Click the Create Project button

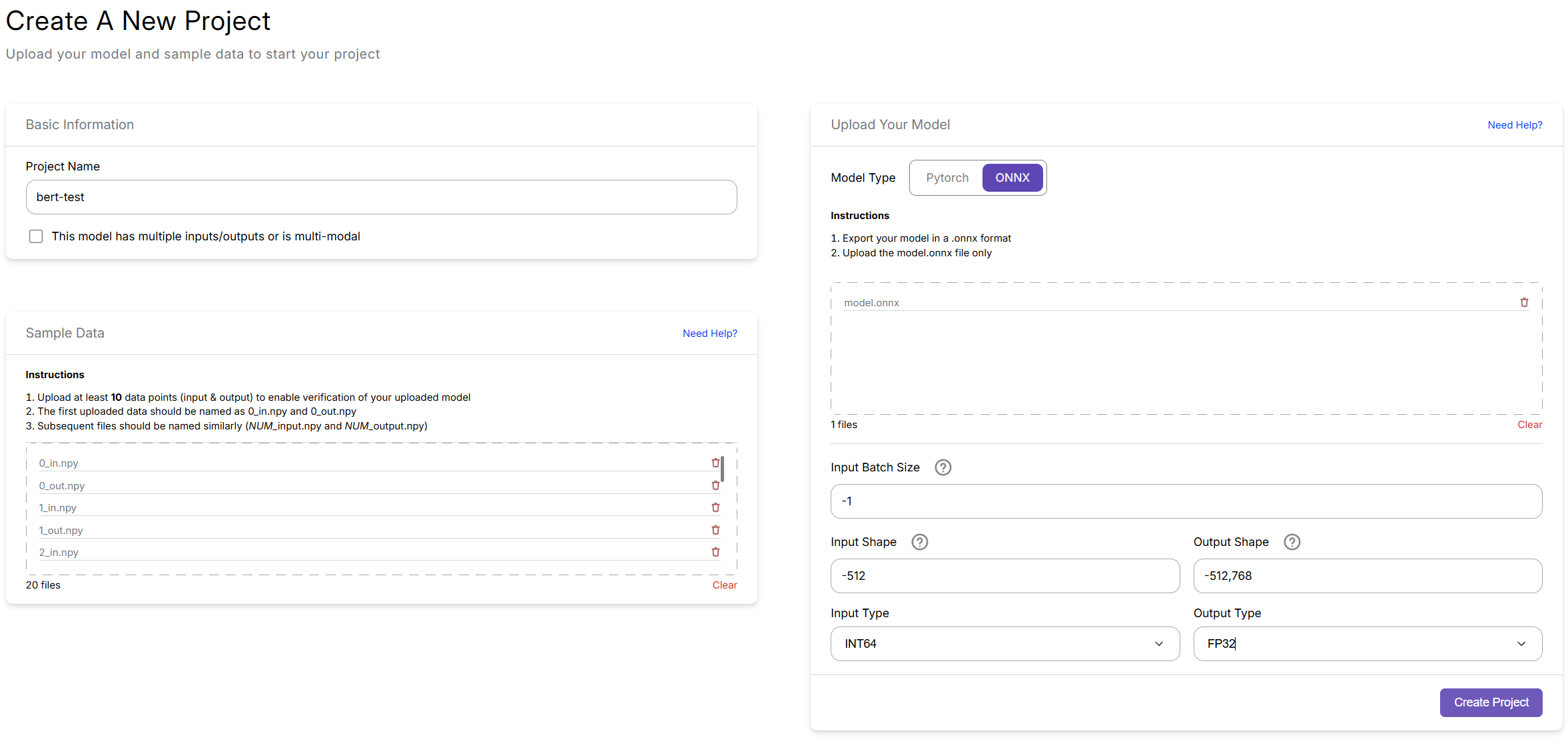[x=1491, y=702]
